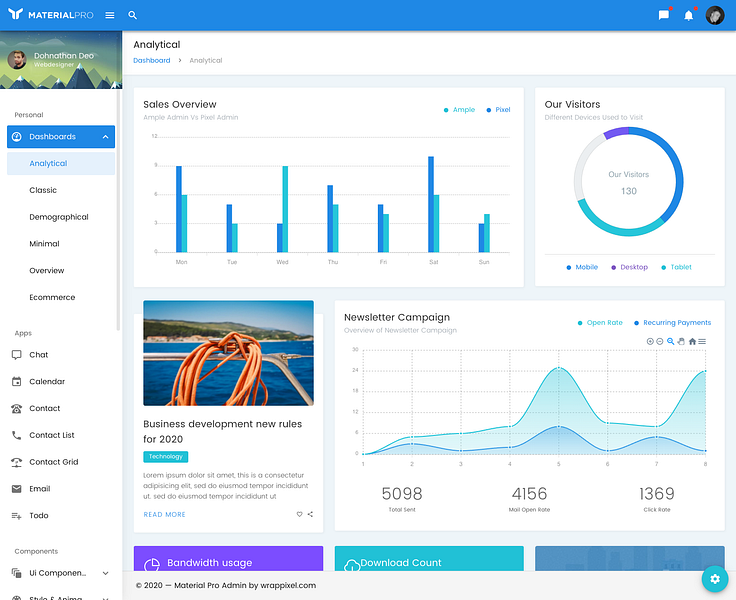The height and width of the screenshot is (600, 736).
Task: Share the article via share icon
Action: tap(310, 514)
